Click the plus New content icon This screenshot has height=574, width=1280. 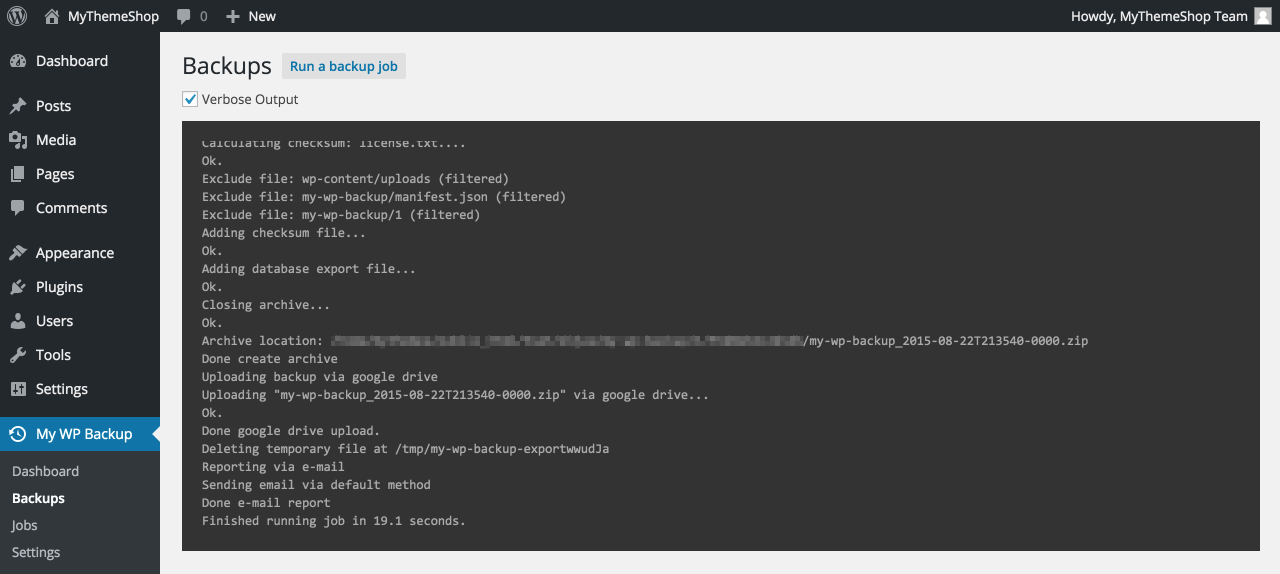tap(233, 16)
